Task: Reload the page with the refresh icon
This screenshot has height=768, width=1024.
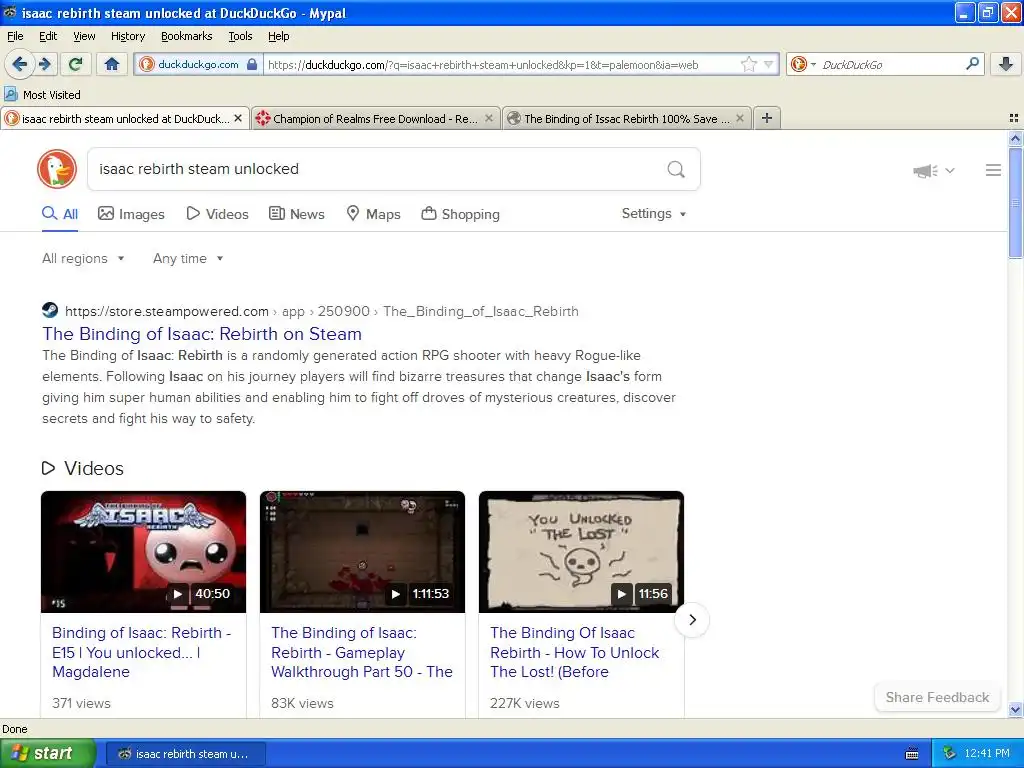Action: [x=75, y=64]
